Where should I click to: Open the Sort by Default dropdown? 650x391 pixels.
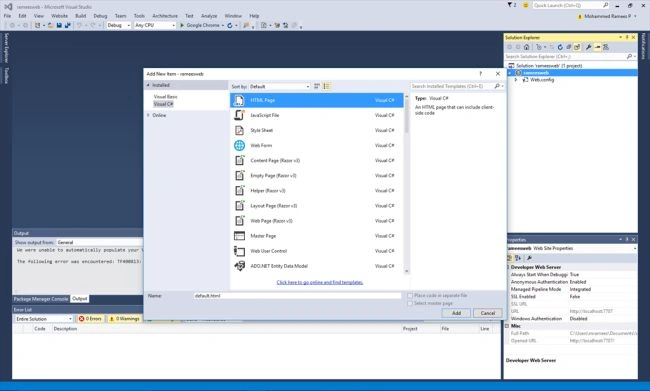click(x=279, y=86)
